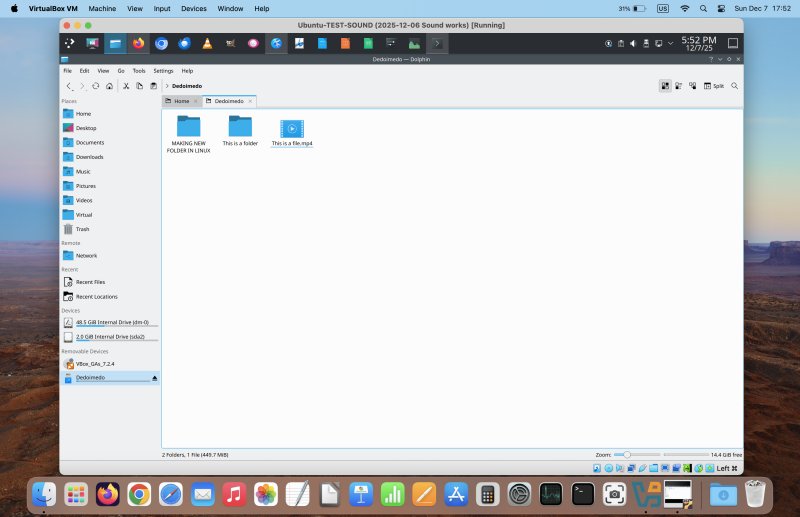Switch to the Home tab
The height and width of the screenshot is (517, 800).
pyautogui.click(x=181, y=101)
